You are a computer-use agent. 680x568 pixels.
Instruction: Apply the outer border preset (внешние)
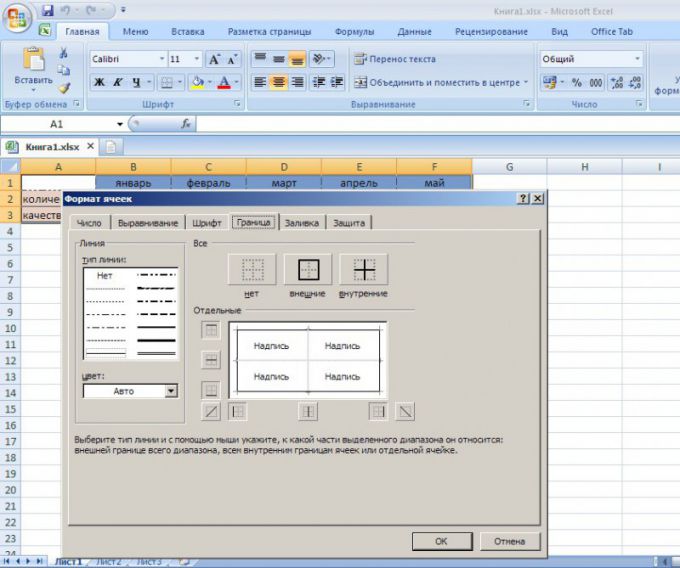307,270
